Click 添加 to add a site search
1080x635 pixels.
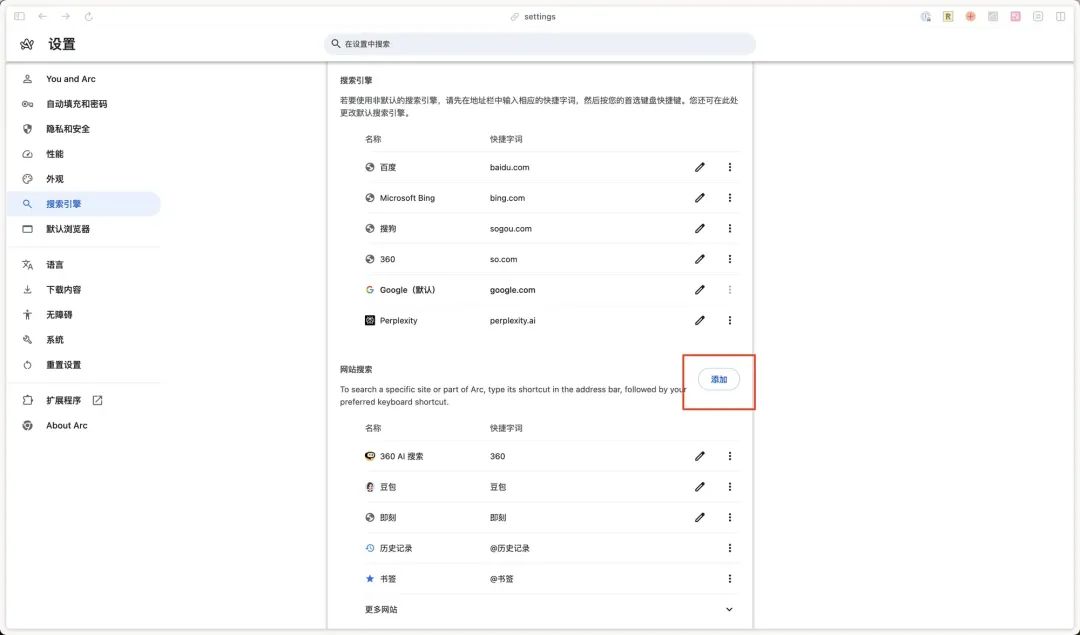click(x=719, y=379)
